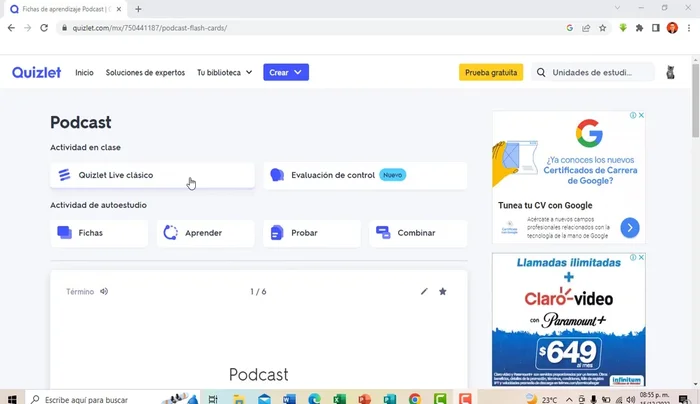Play the term audio speaker icon
The width and height of the screenshot is (700, 404).
tap(104, 292)
